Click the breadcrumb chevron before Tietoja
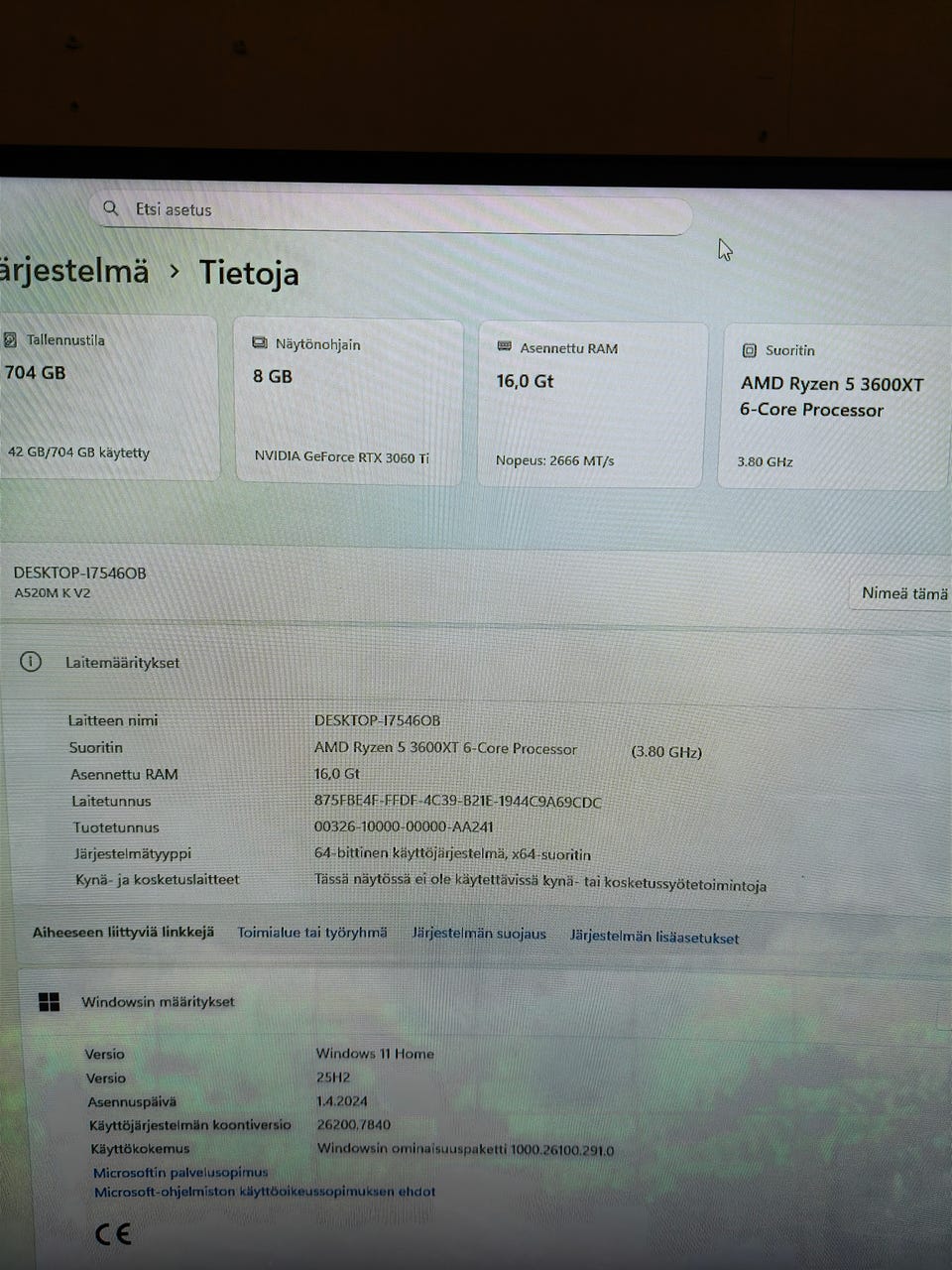Screen dimensions: 952x1270 tap(175, 271)
